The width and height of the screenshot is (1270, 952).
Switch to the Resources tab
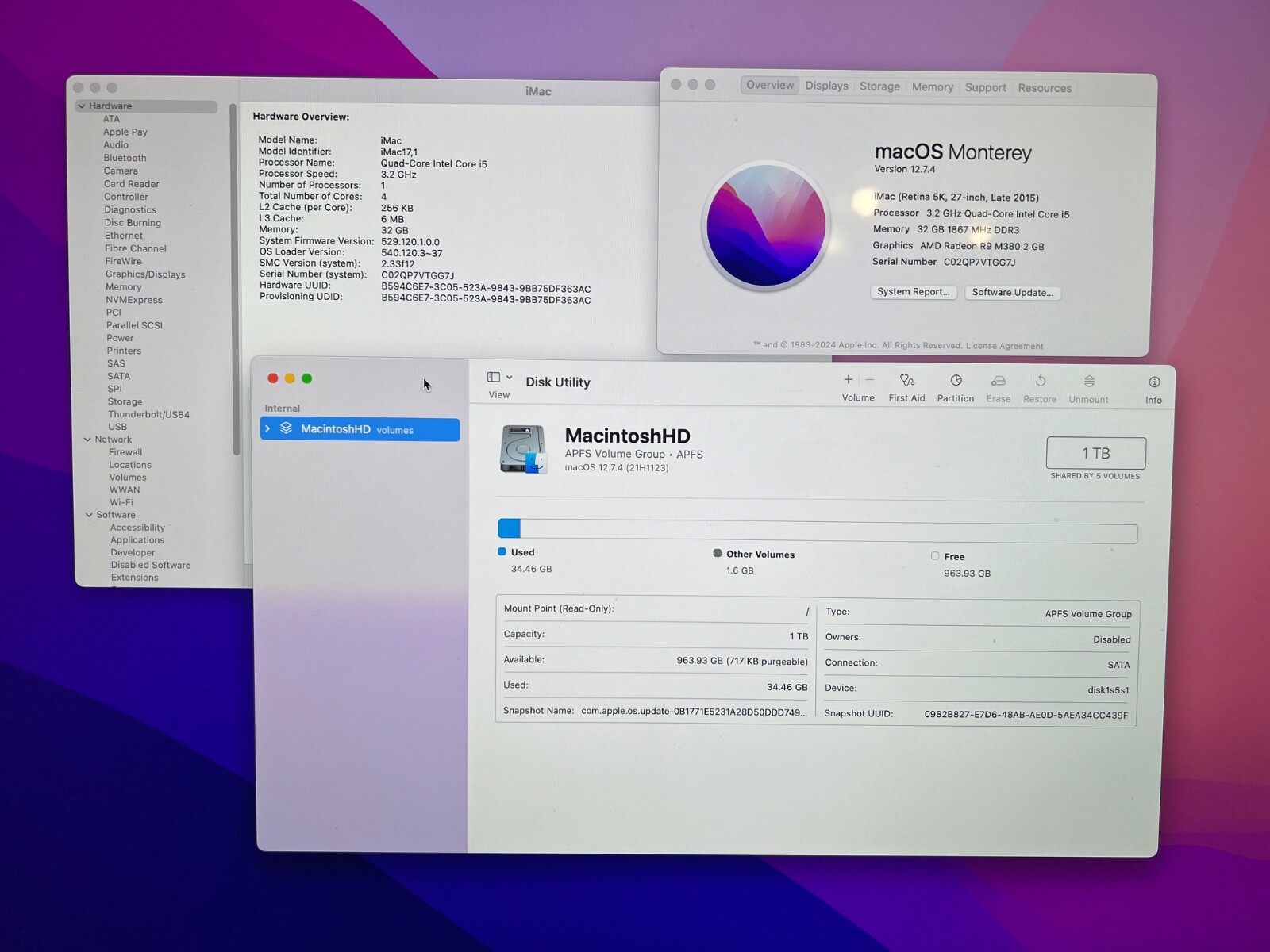pos(1045,88)
